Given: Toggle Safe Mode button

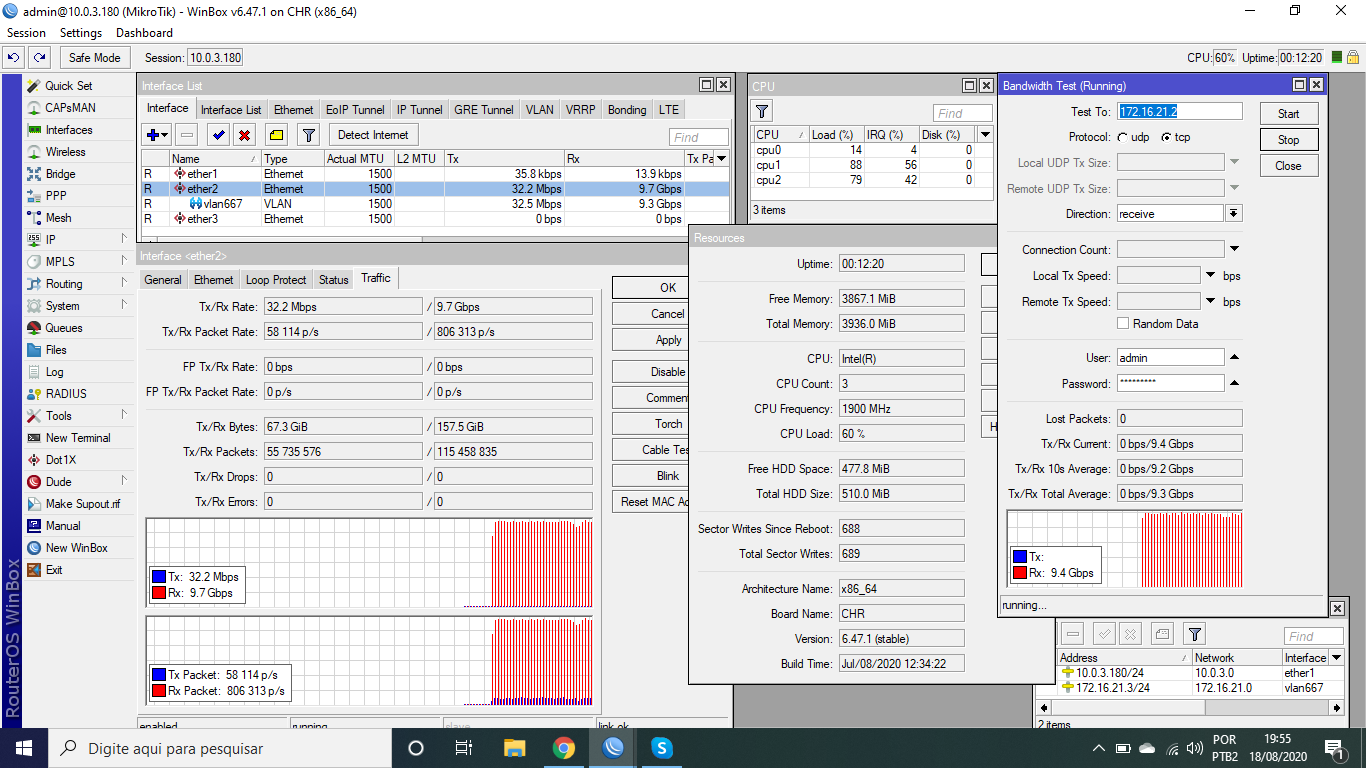Looking at the screenshot, I should pyautogui.click(x=95, y=57).
